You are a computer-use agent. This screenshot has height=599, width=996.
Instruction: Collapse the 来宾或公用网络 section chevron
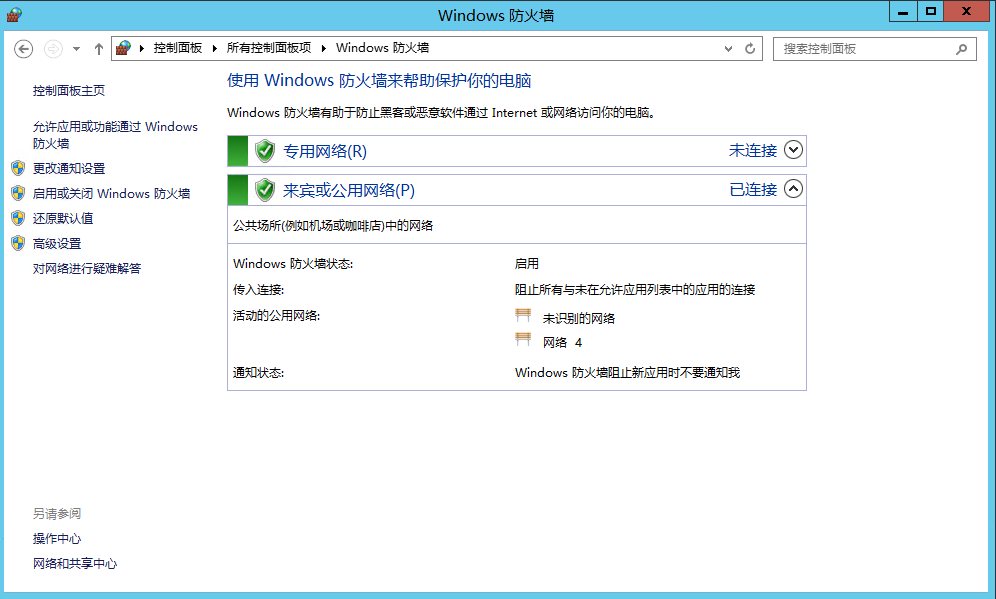[793, 189]
